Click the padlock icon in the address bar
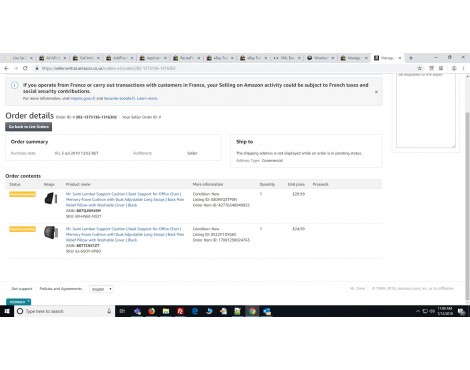470x370 pixels. click(x=37, y=68)
